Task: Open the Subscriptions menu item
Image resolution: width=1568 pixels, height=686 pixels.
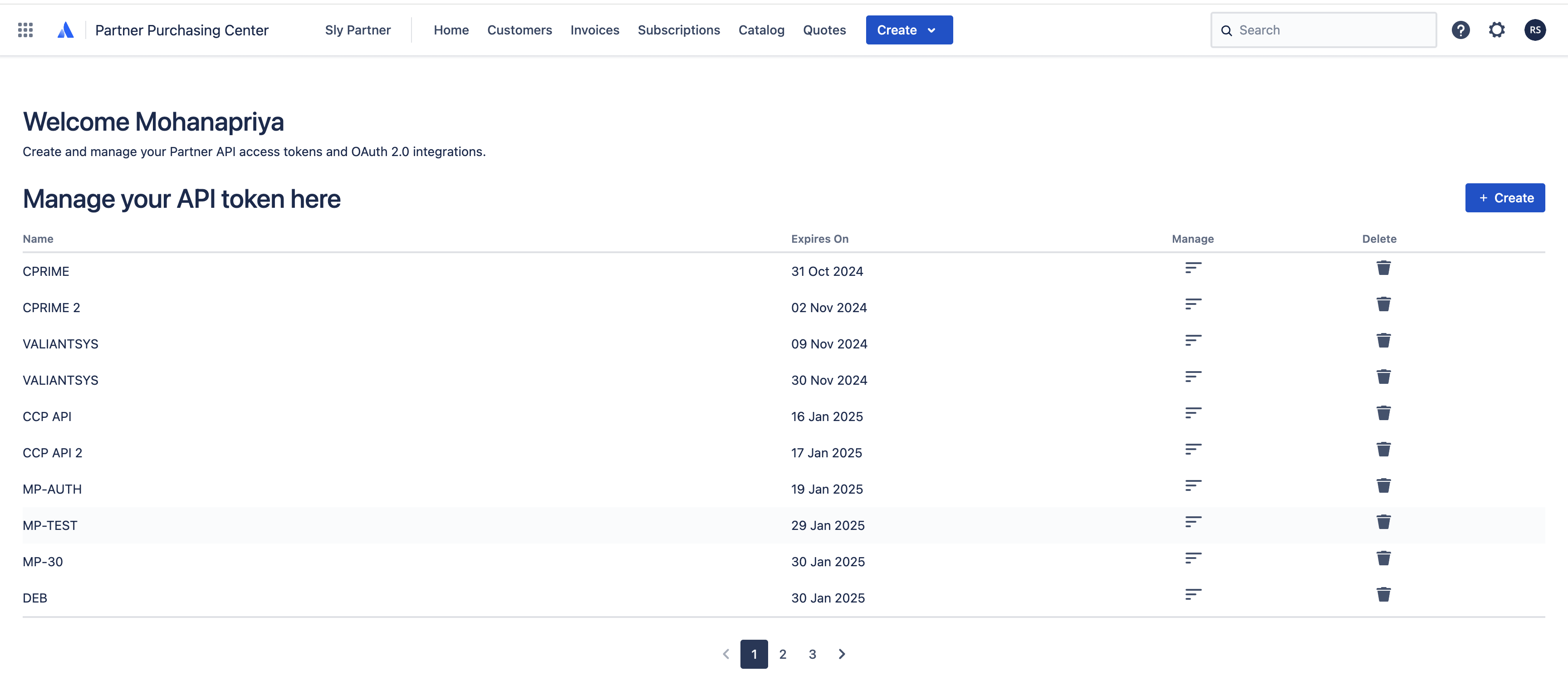Action: click(x=678, y=30)
